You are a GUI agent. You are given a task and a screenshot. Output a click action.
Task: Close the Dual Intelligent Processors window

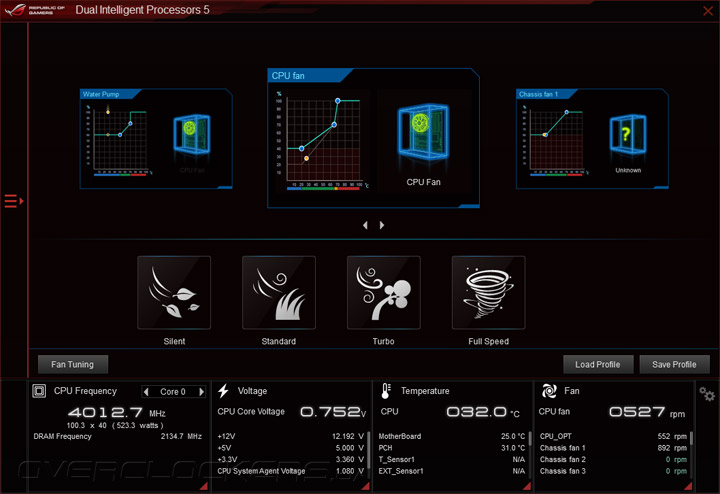(708, 11)
